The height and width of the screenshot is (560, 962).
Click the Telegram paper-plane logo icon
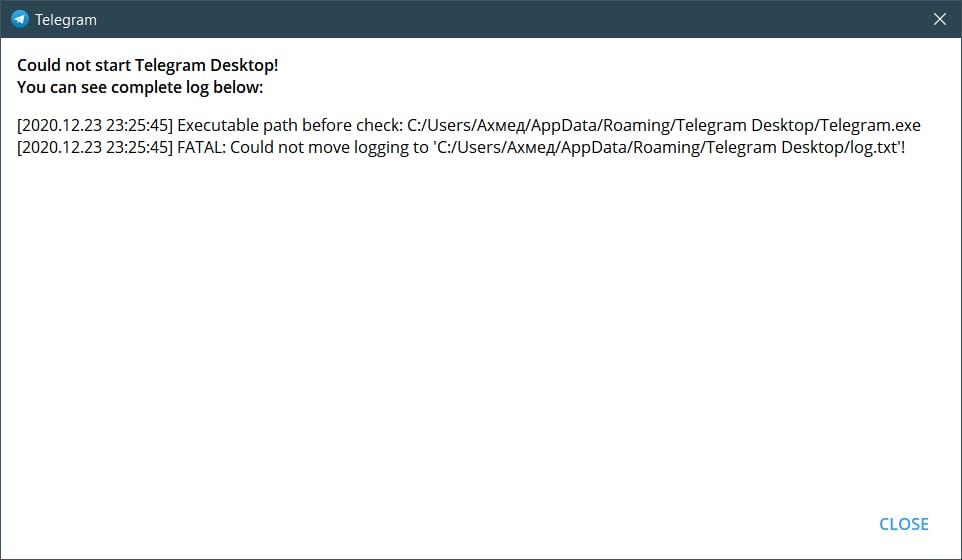tap(20, 19)
